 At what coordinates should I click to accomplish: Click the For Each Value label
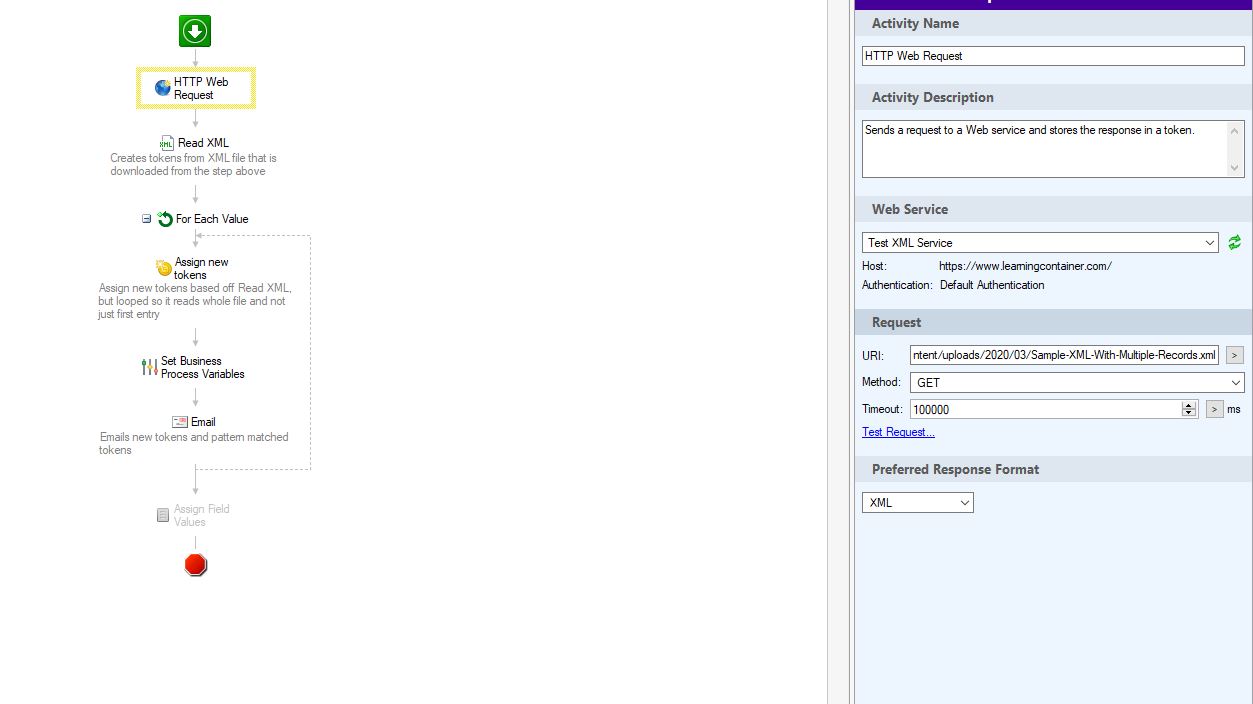212,219
